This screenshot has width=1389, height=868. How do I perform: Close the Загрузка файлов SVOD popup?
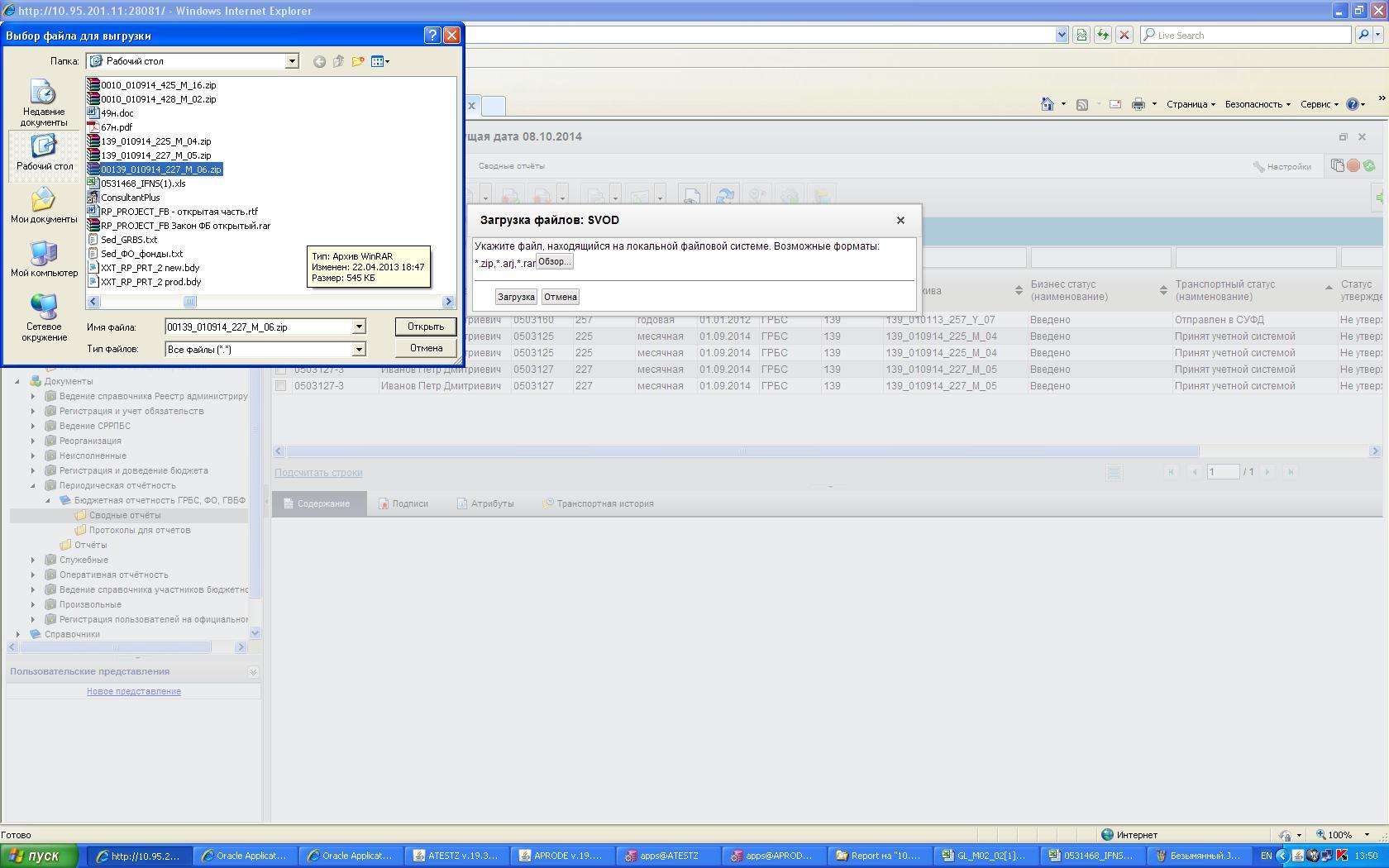[x=900, y=220]
